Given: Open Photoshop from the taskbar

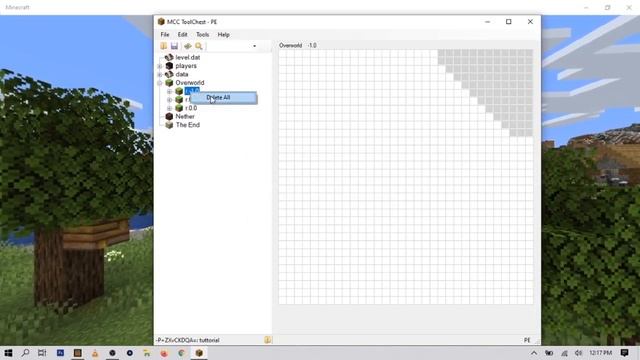Looking at the screenshot, I should pos(60,353).
